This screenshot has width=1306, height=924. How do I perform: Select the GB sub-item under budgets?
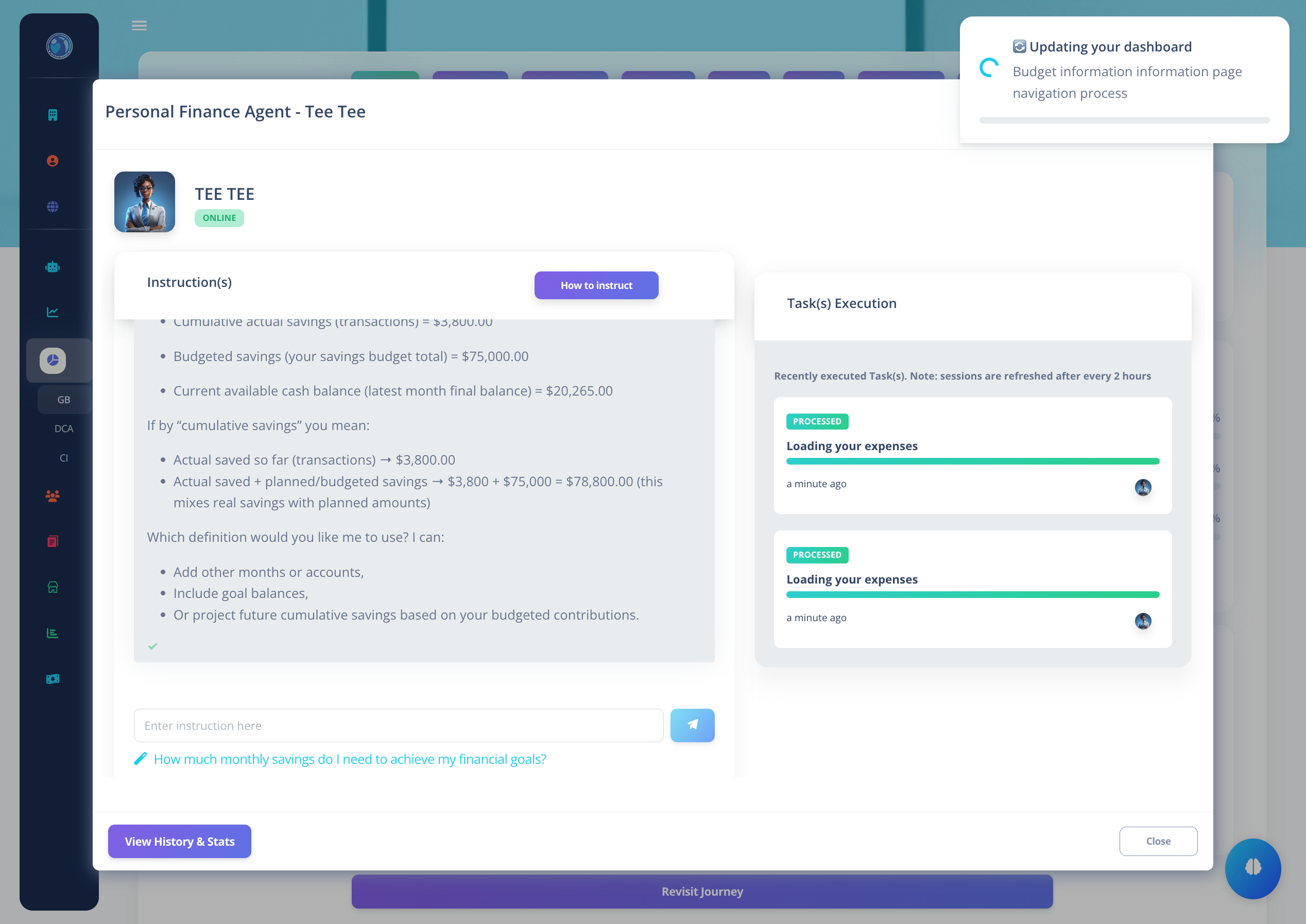(64, 399)
